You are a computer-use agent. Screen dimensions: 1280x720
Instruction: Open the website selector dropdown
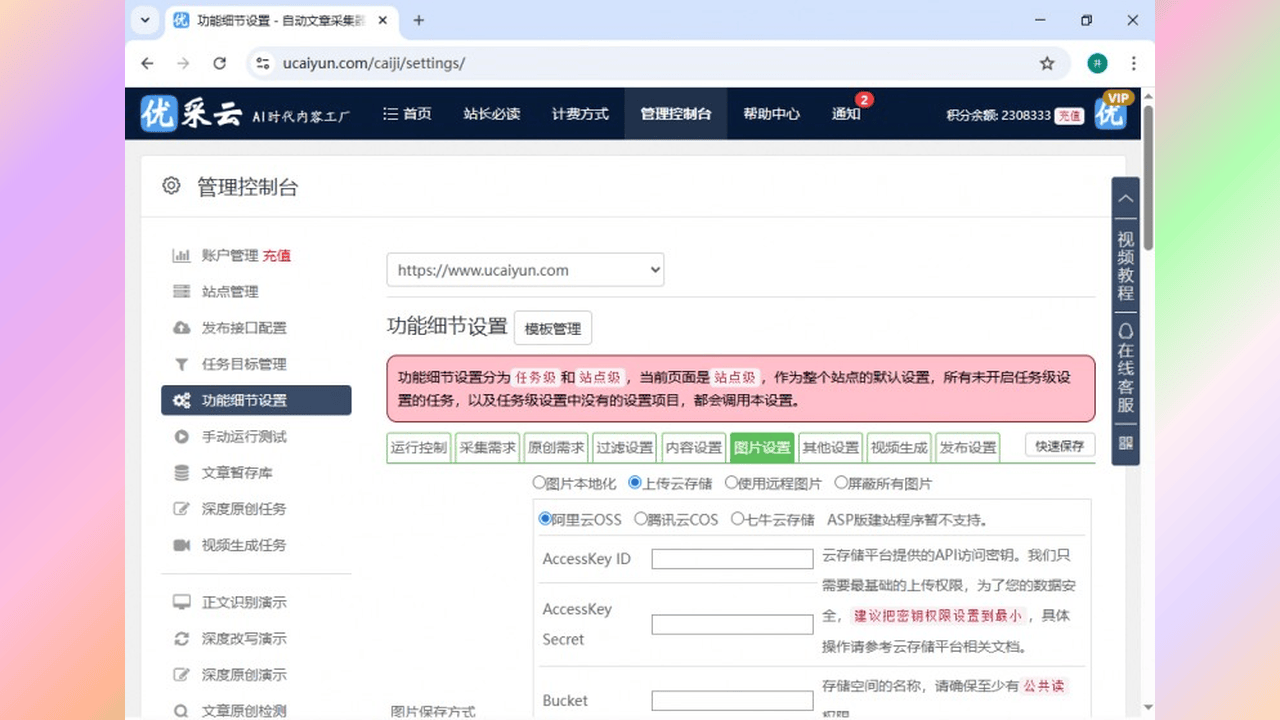tap(525, 269)
